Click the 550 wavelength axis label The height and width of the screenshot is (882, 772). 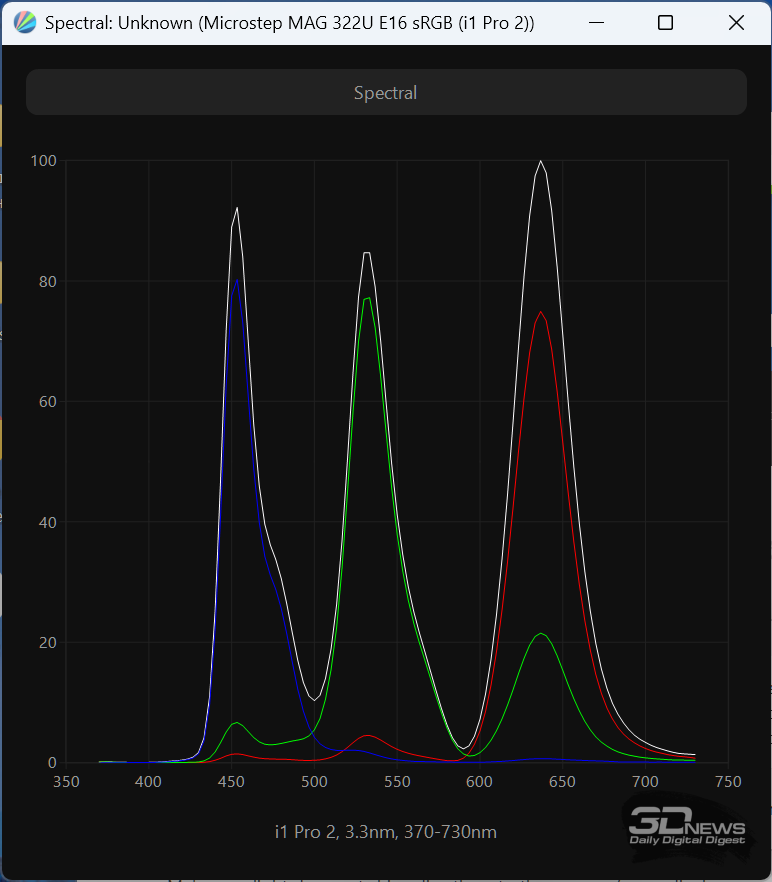pos(397,781)
